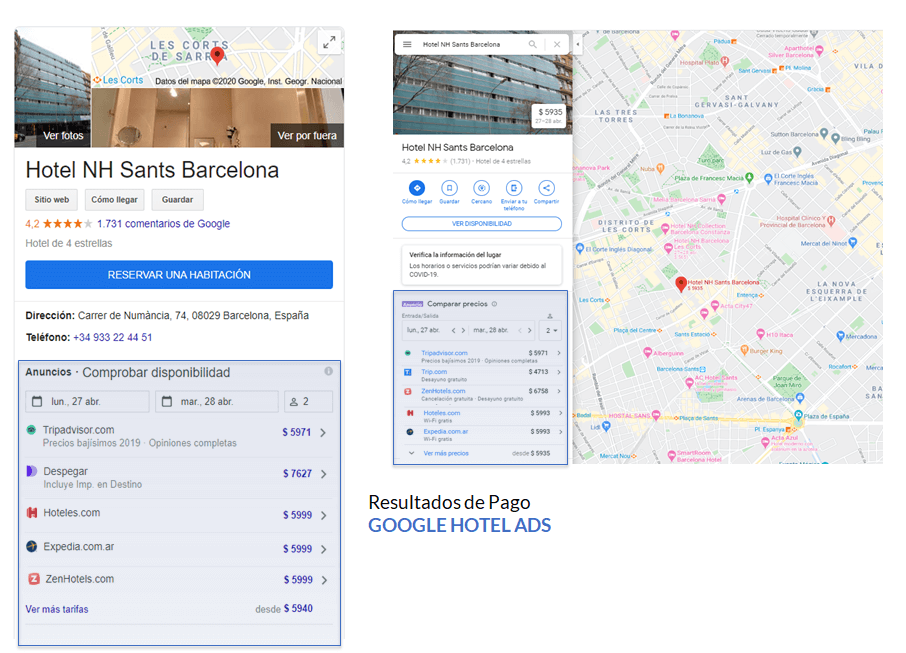Click the chevron on the Tripadvisor.com row in Anuncios

click(324, 432)
